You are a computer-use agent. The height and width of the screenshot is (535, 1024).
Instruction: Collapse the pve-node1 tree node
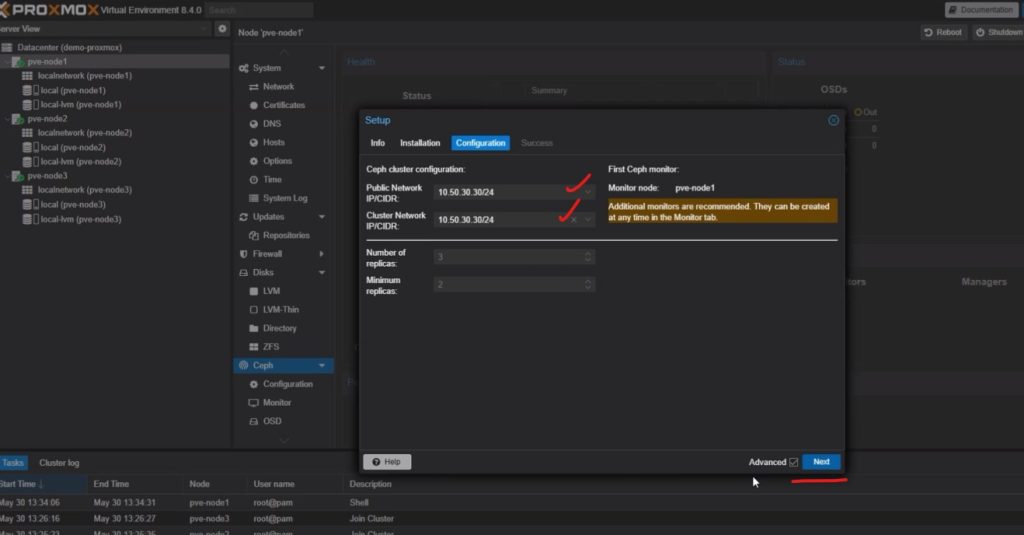[7, 62]
